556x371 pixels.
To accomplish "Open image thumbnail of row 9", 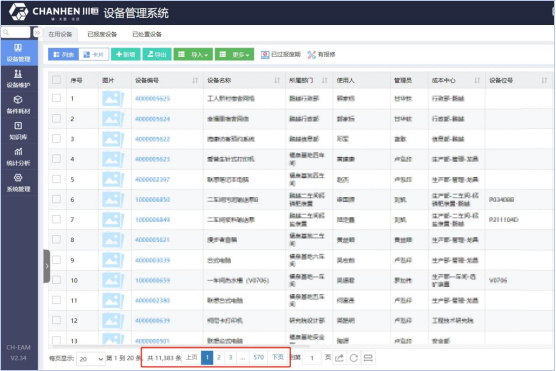I will tap(113, 260).
